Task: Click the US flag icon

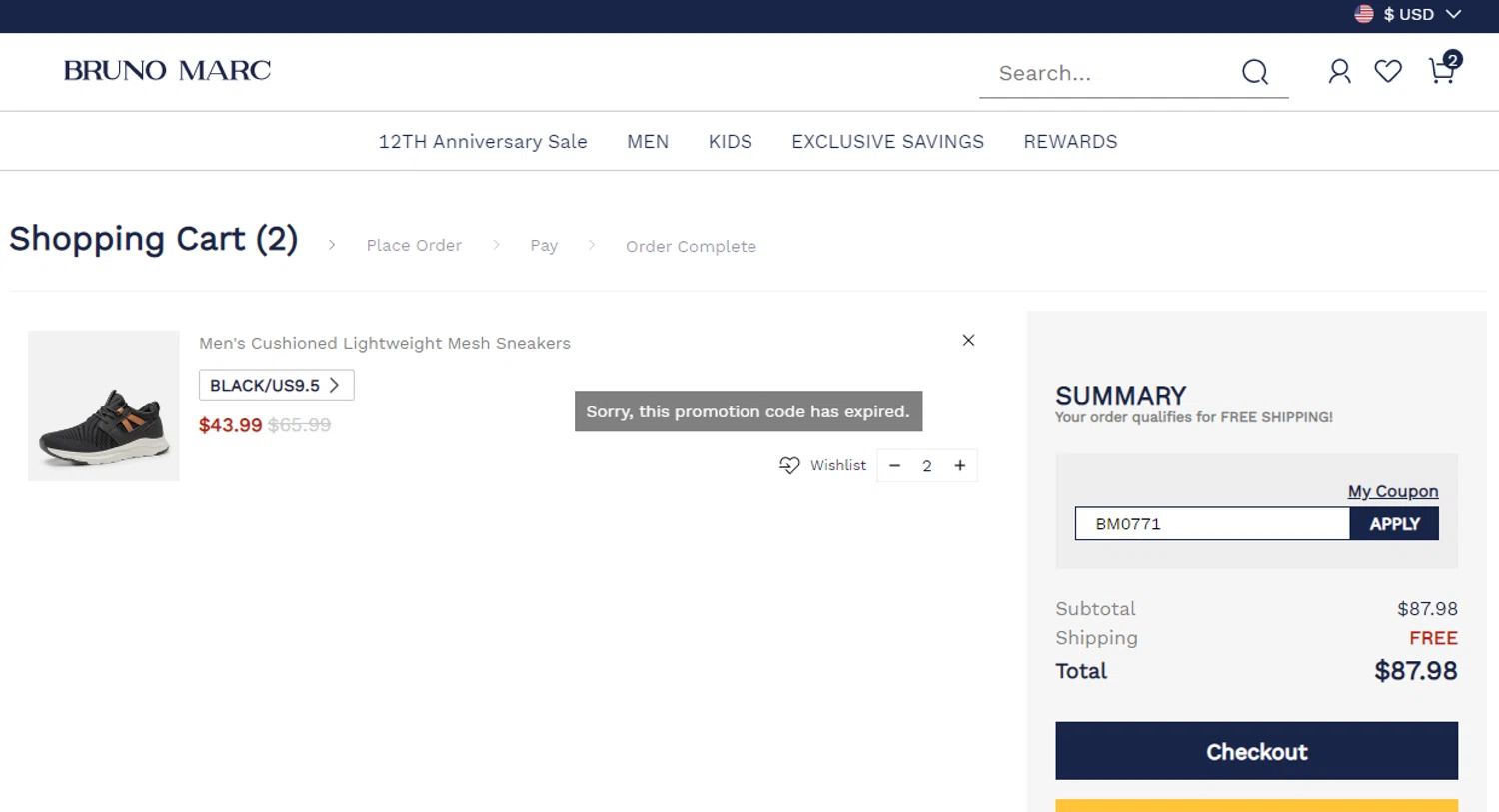Action: point(1363,14)
